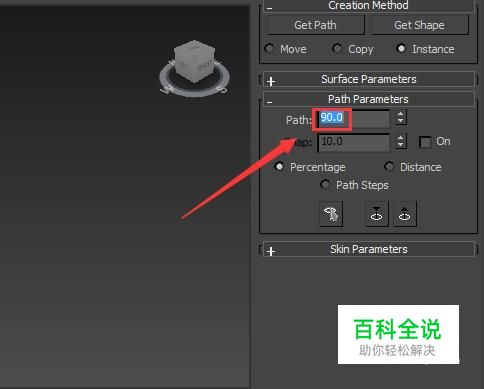Click the Path spinner up arrow

coord(401,114)
